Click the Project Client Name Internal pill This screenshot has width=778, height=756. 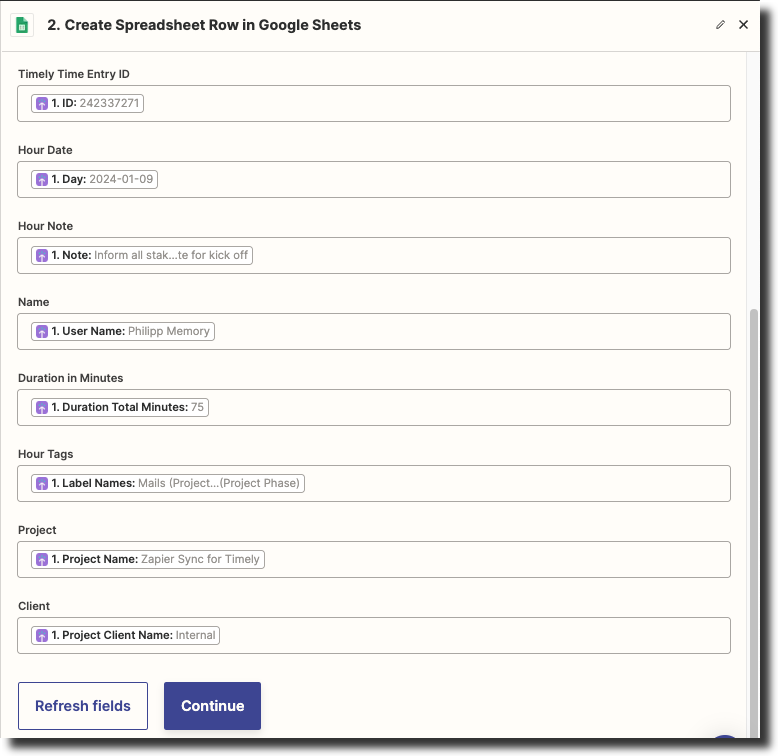[126, 636]
